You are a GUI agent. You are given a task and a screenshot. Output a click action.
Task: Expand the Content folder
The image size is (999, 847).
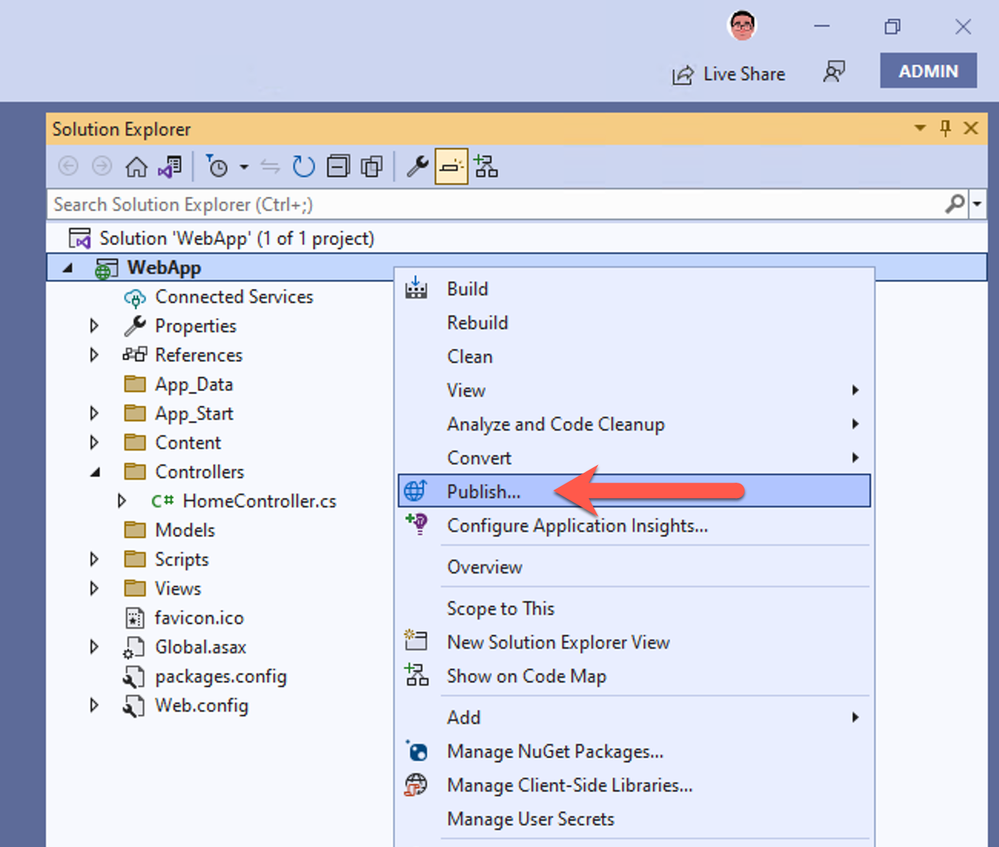[x=94, y=442]
